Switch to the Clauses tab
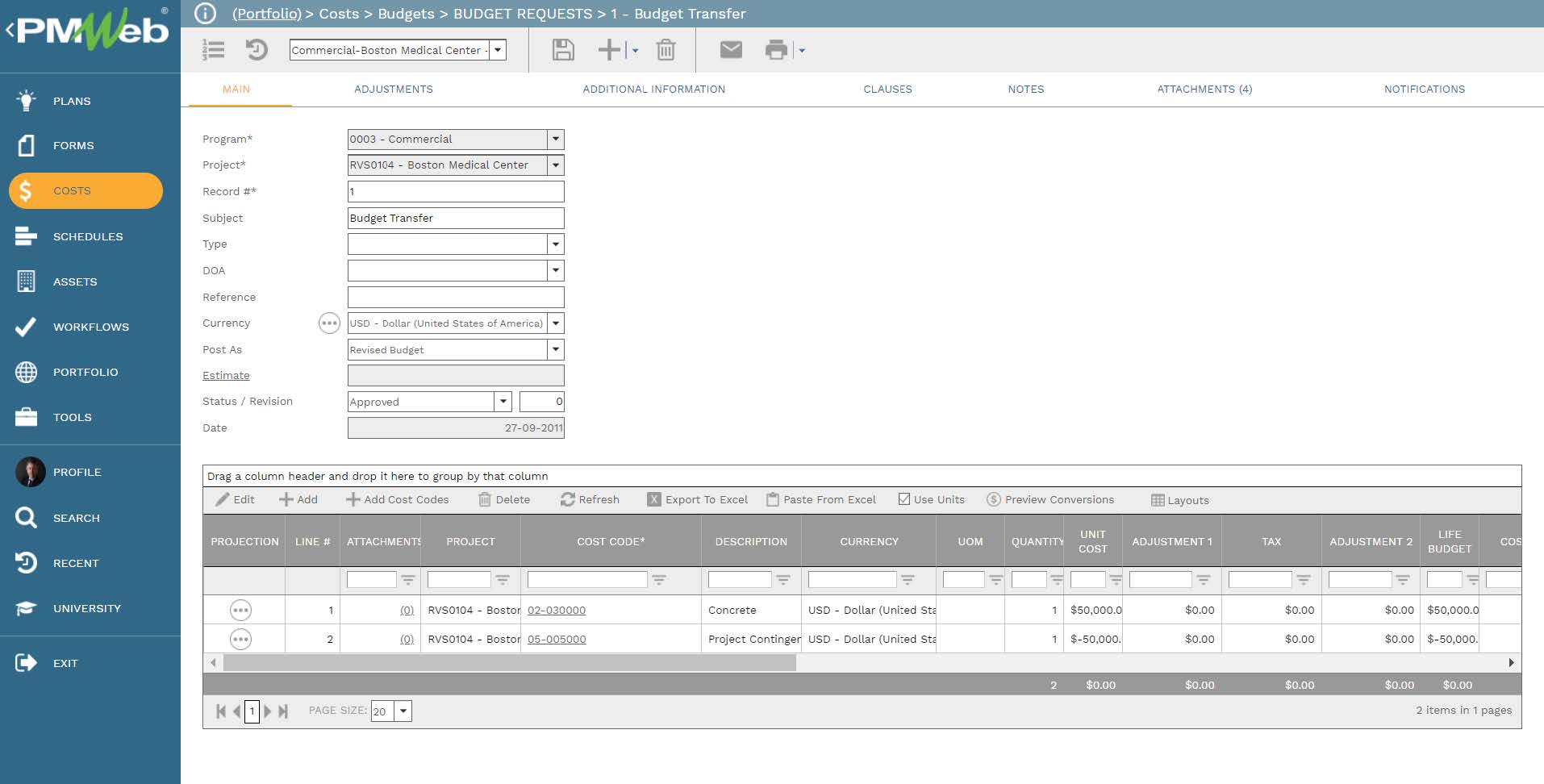Image resolution: width=1544 pixels, height=784 pixels. (x=887, y=90)
